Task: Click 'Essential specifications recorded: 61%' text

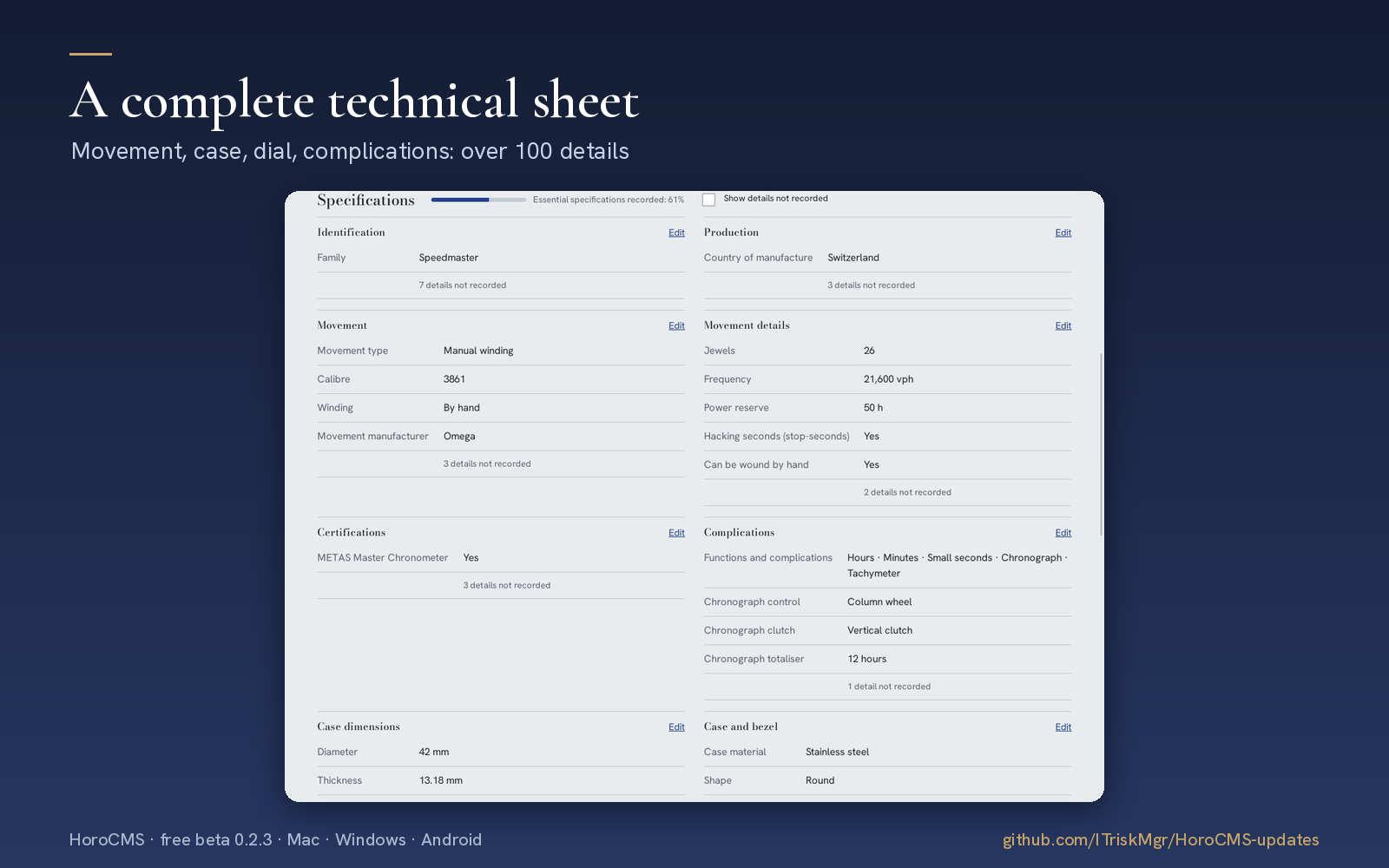Action: [609, 200]
